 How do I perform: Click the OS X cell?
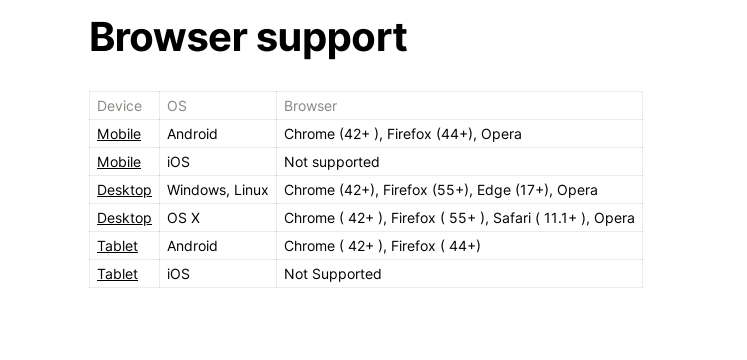[x=218, y=219]
